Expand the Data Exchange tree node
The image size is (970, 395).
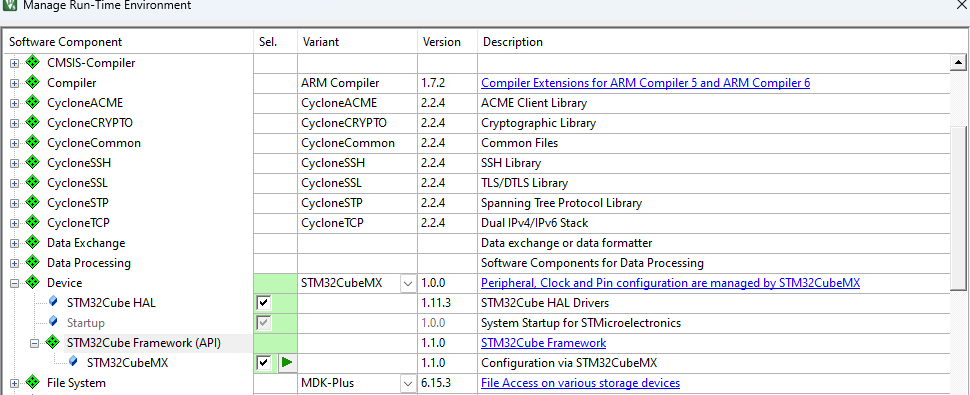[x=15, y=244]
